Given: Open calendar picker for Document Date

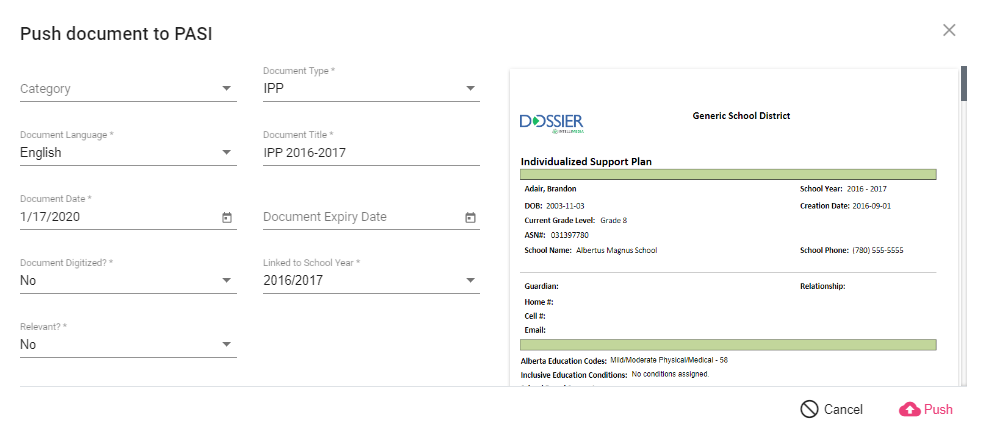Looking at the screenshot, I should 227,217.
